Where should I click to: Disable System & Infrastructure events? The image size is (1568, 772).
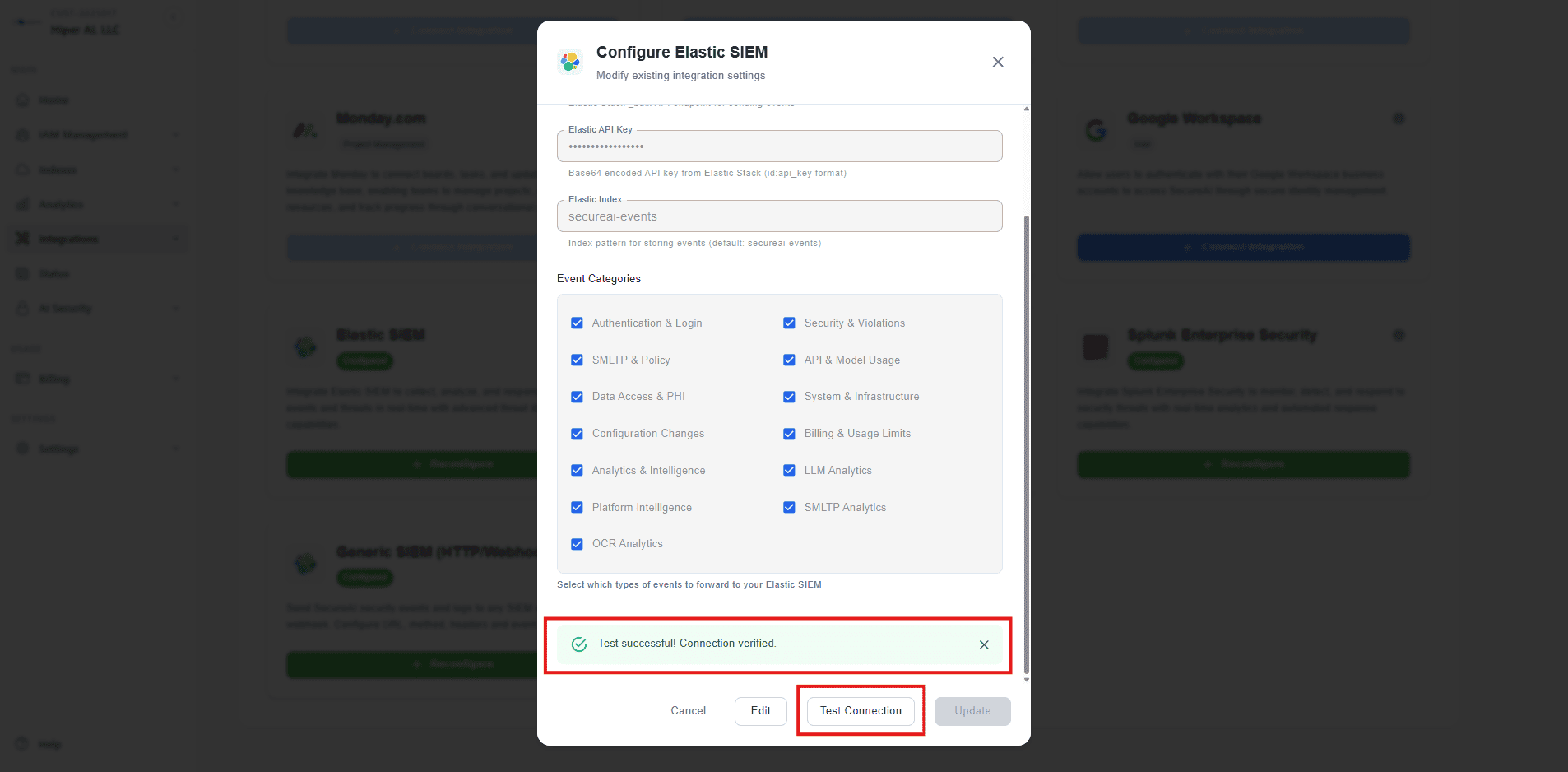pyautogui.click(x=789, y=397)
